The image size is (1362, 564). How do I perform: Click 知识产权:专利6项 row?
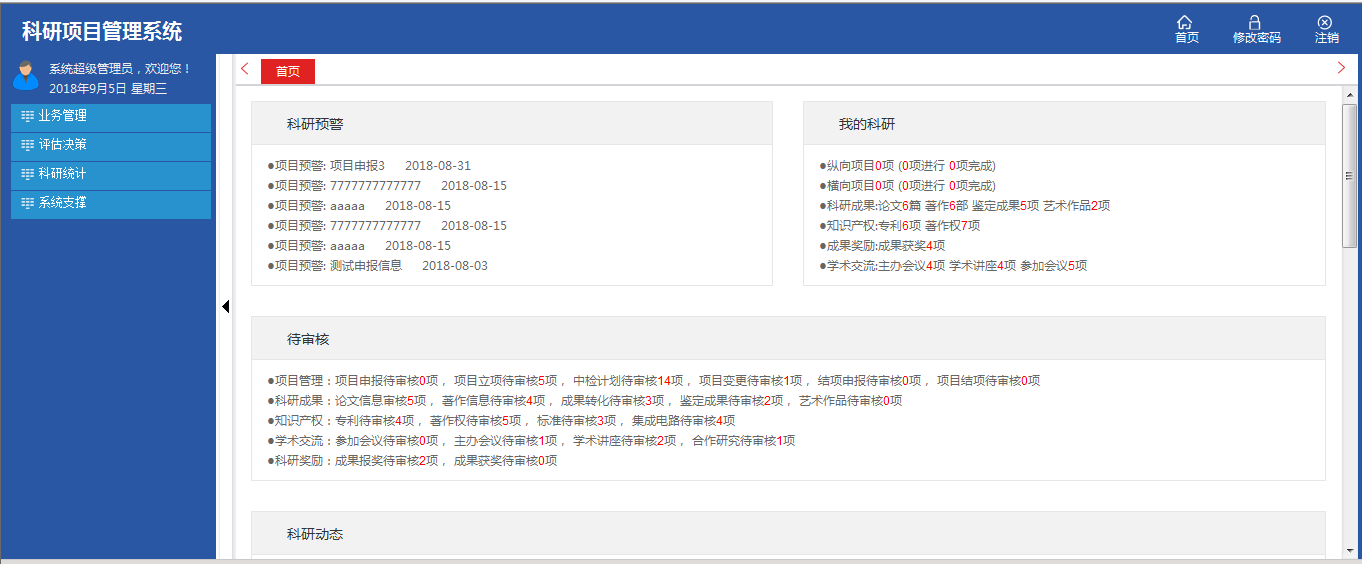click(899, 226)
